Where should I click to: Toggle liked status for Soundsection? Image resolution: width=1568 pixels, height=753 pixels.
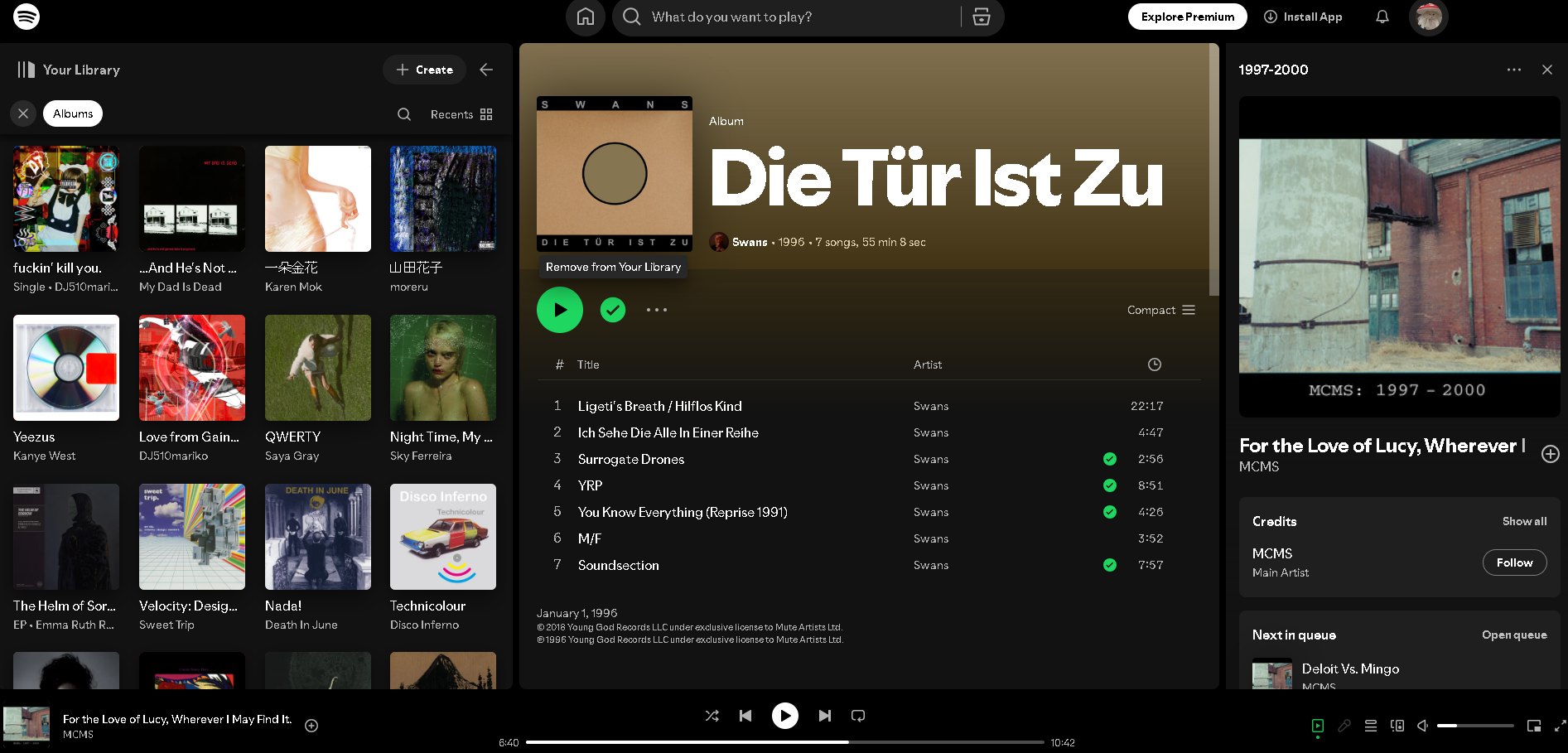(x=1110, y=565)
